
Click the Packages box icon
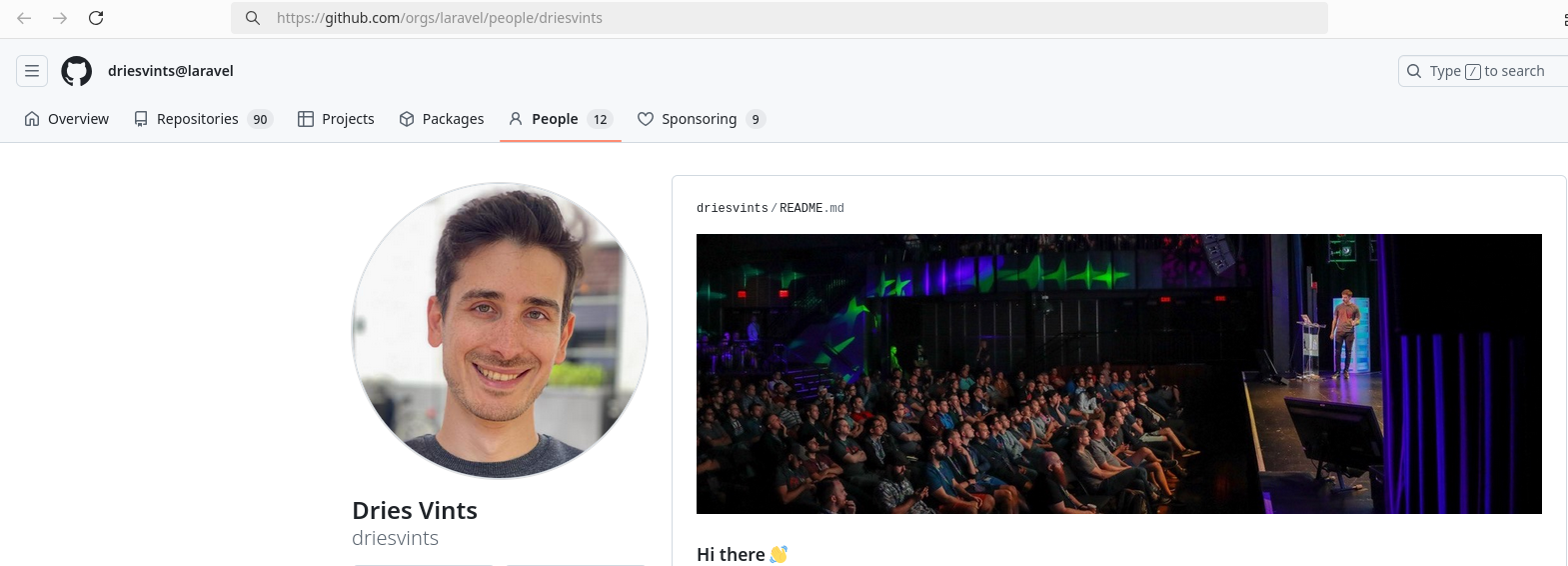tap(407, 119)
